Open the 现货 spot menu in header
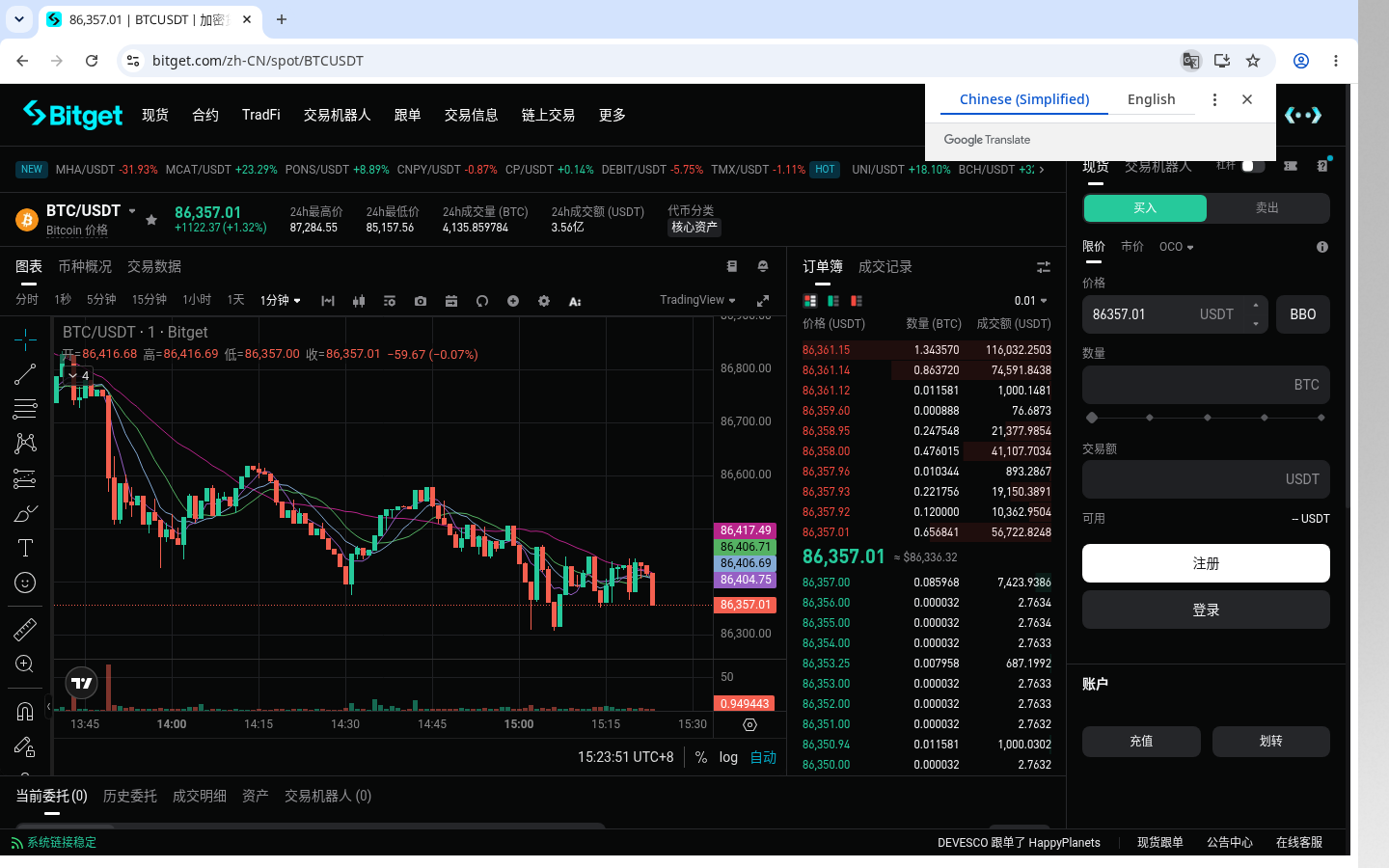The image size is (1389, 868). click(155, 115)
